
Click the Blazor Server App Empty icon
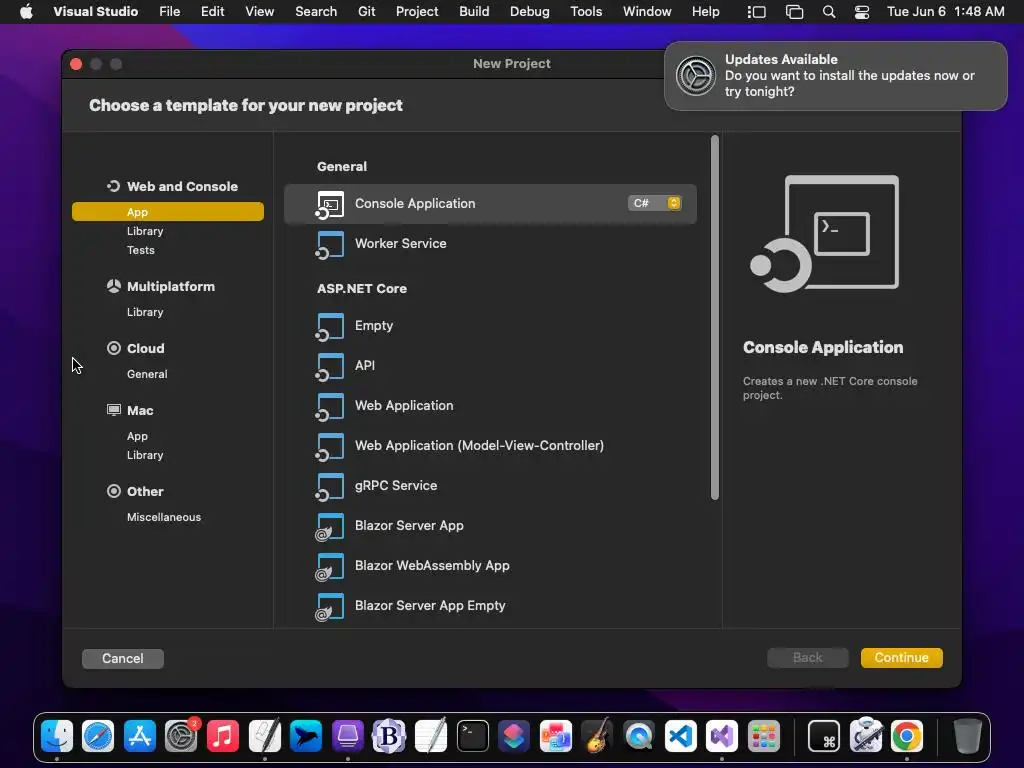[x=330, y=606]
